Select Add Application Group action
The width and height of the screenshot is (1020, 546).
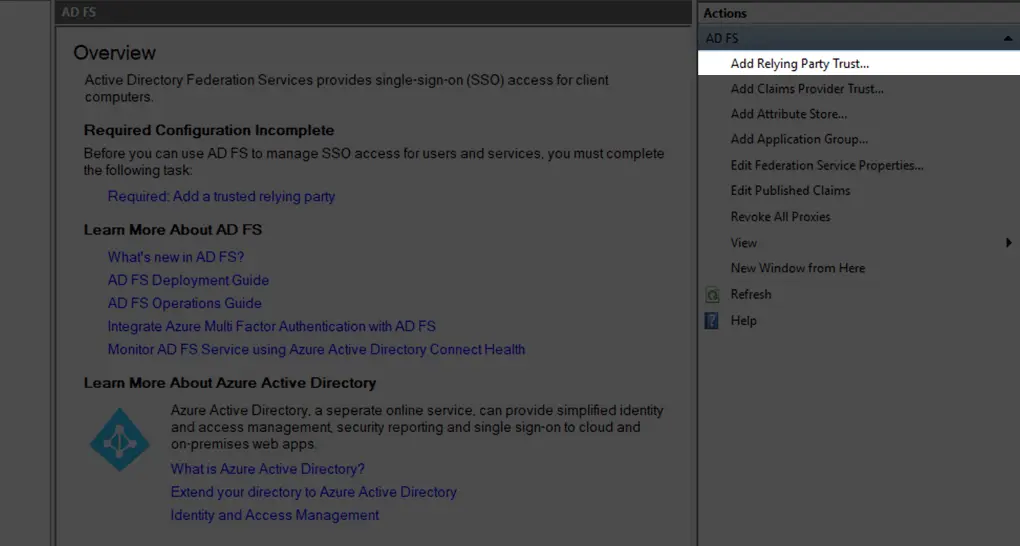click(x=799, y=140)
